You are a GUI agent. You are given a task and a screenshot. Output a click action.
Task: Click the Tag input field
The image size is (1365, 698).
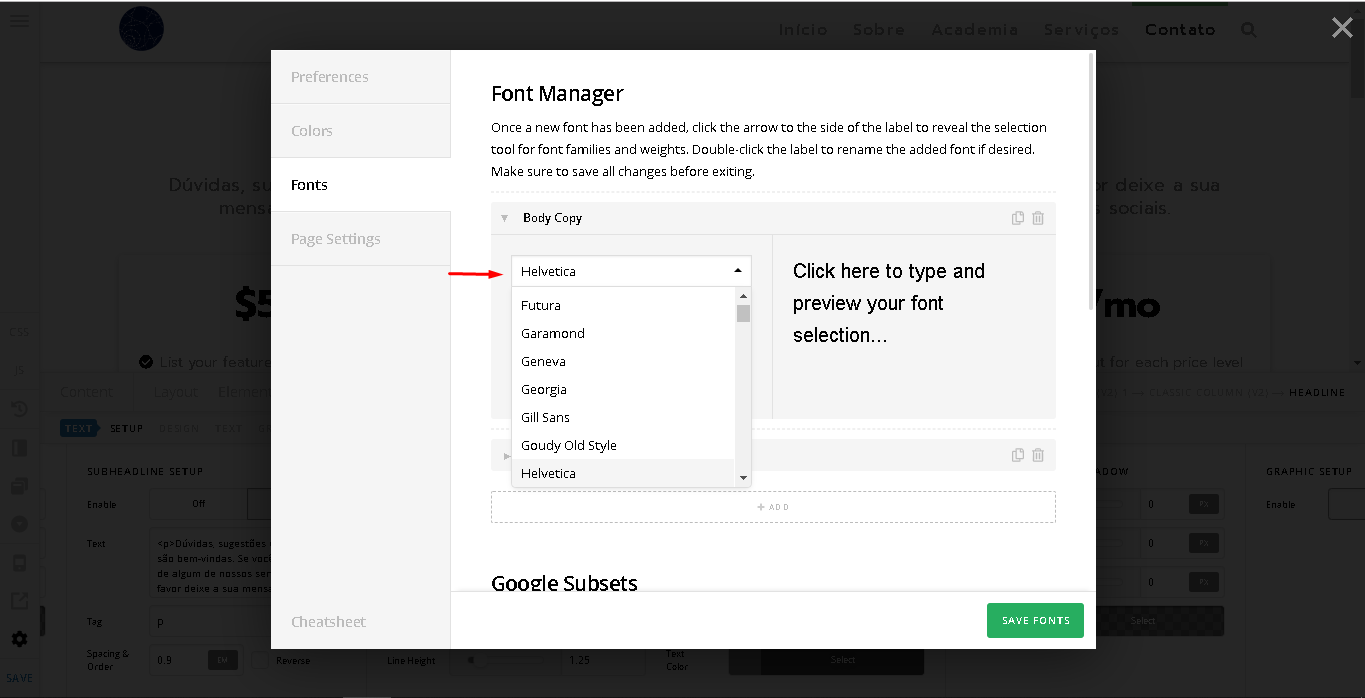click(x=211, y=621)
